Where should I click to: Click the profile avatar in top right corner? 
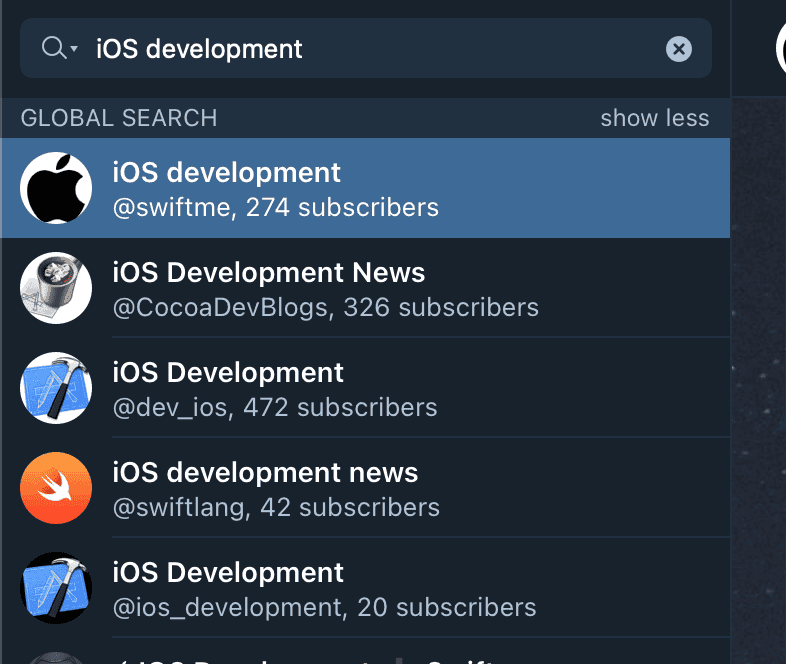pyautogui.click(x=780, y=48)
